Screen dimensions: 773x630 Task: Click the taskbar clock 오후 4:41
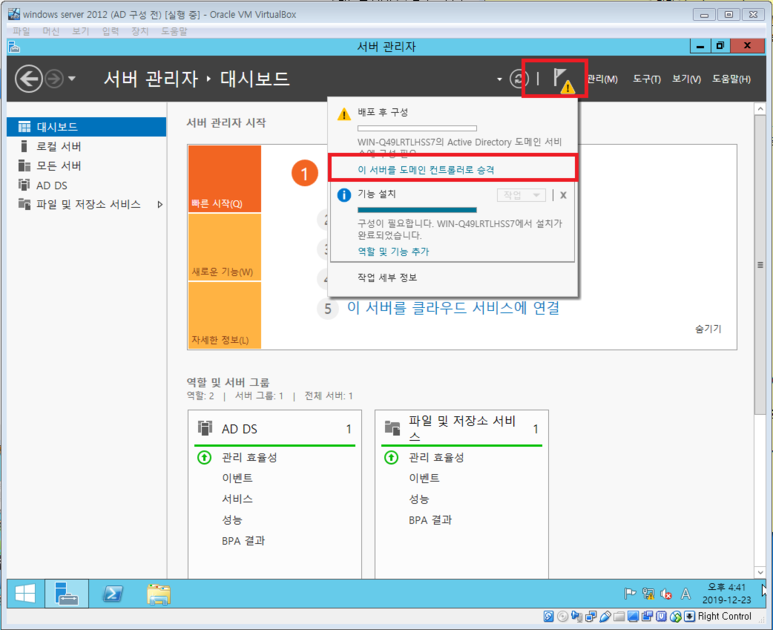[726, 594]
